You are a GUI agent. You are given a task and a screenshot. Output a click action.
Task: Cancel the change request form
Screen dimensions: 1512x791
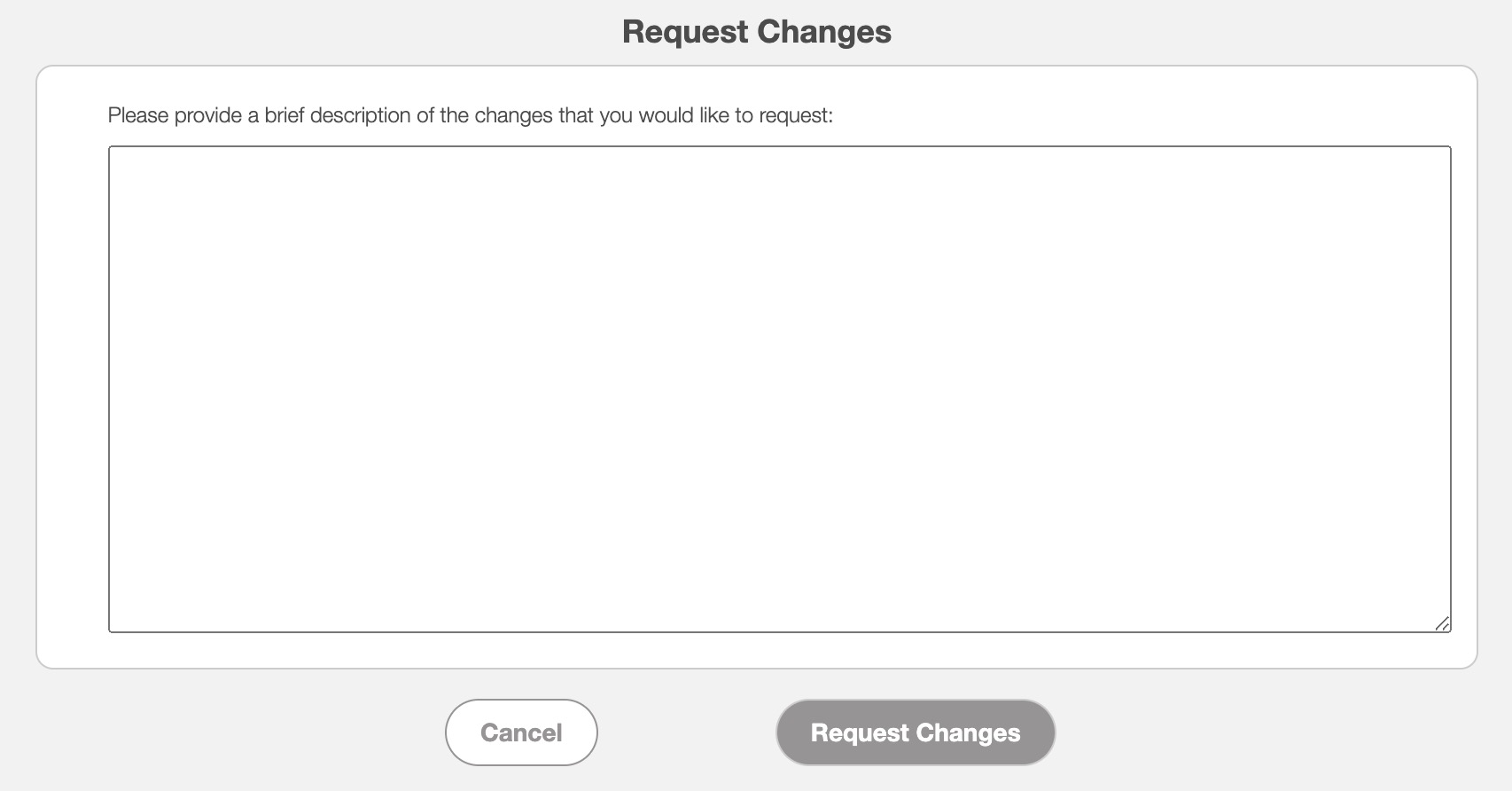pos(521,732)
